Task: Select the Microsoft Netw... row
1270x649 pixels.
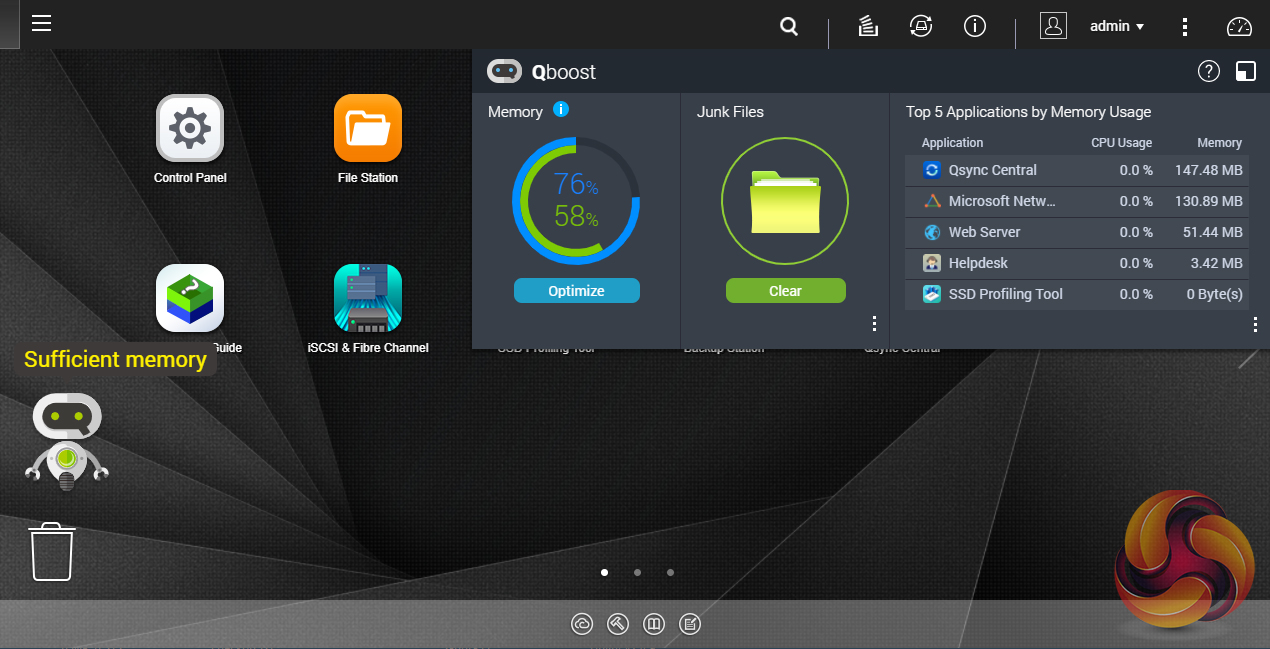Action: tap(1077, 201)
